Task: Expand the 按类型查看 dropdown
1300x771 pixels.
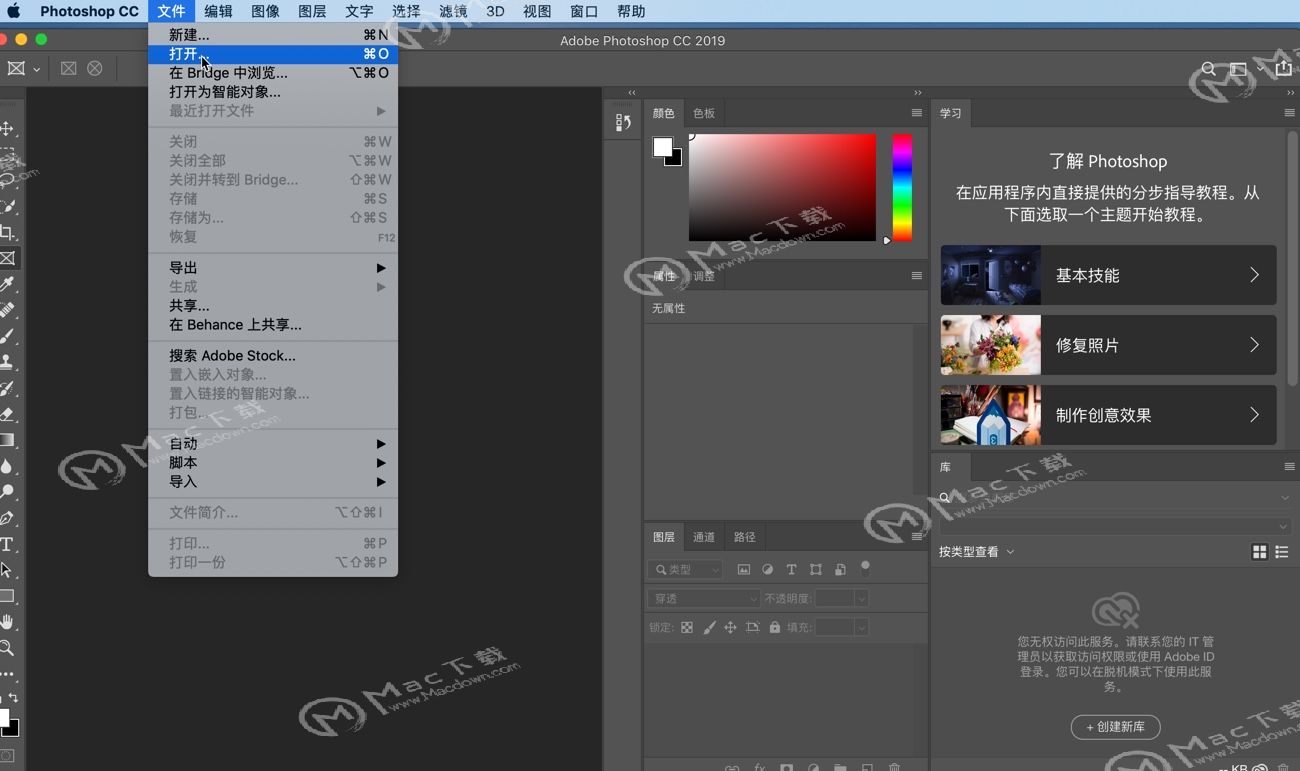Action: (x=976, y=551)
